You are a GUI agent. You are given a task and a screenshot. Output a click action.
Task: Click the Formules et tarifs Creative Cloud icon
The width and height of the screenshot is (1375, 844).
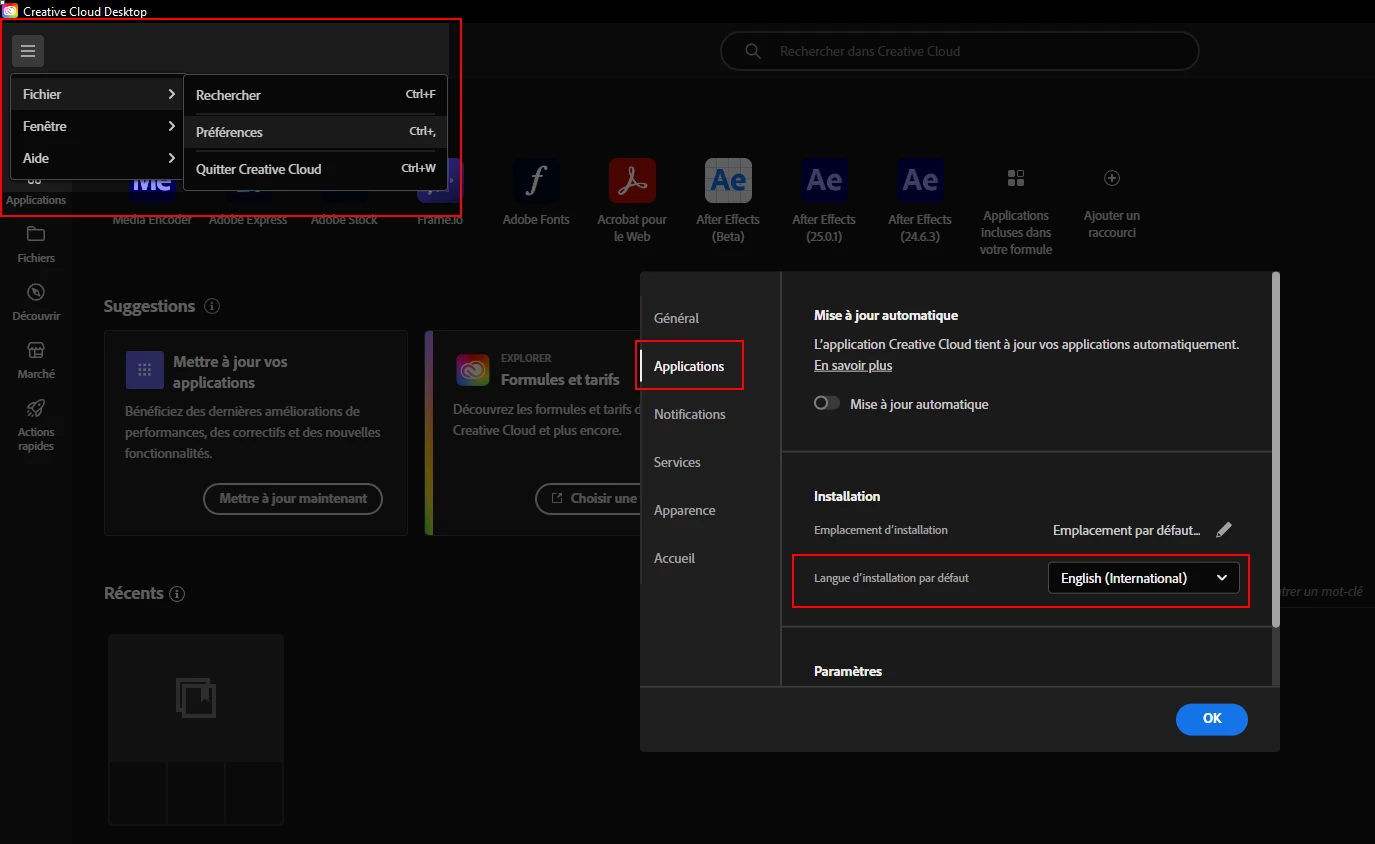(x=472, y=370)
